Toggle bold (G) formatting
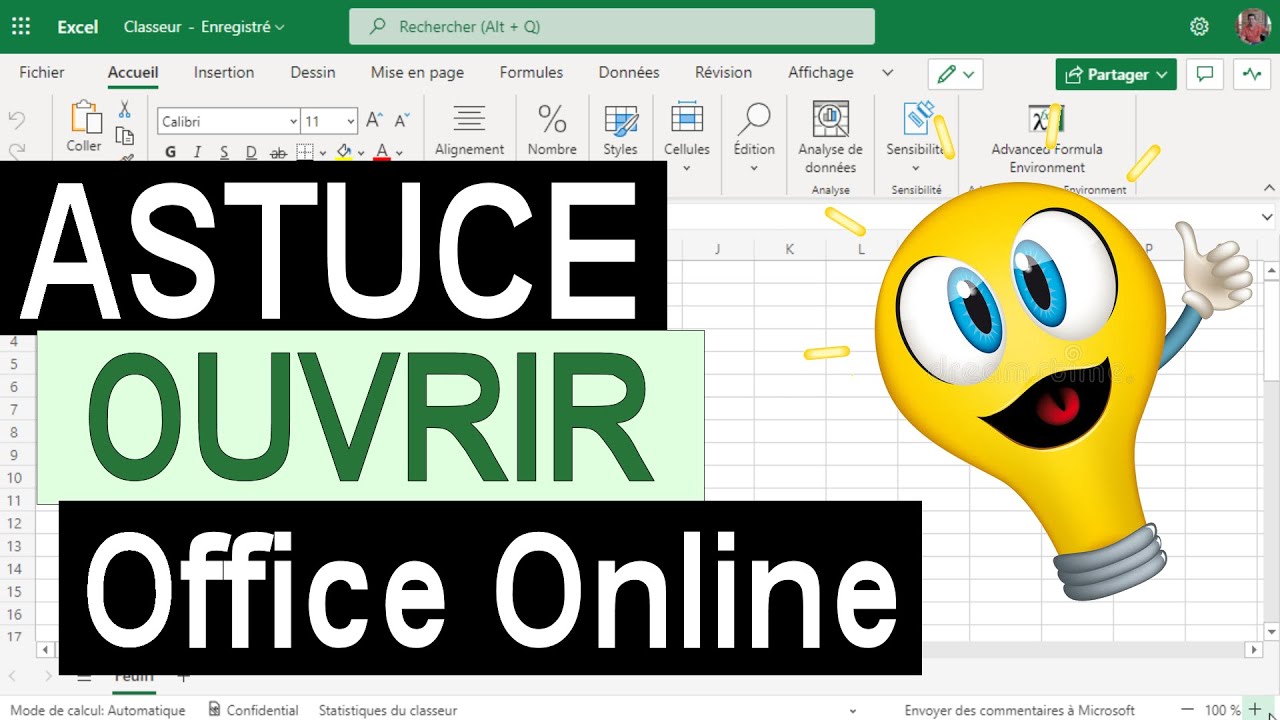1280x720 pixels. point(170,152)
